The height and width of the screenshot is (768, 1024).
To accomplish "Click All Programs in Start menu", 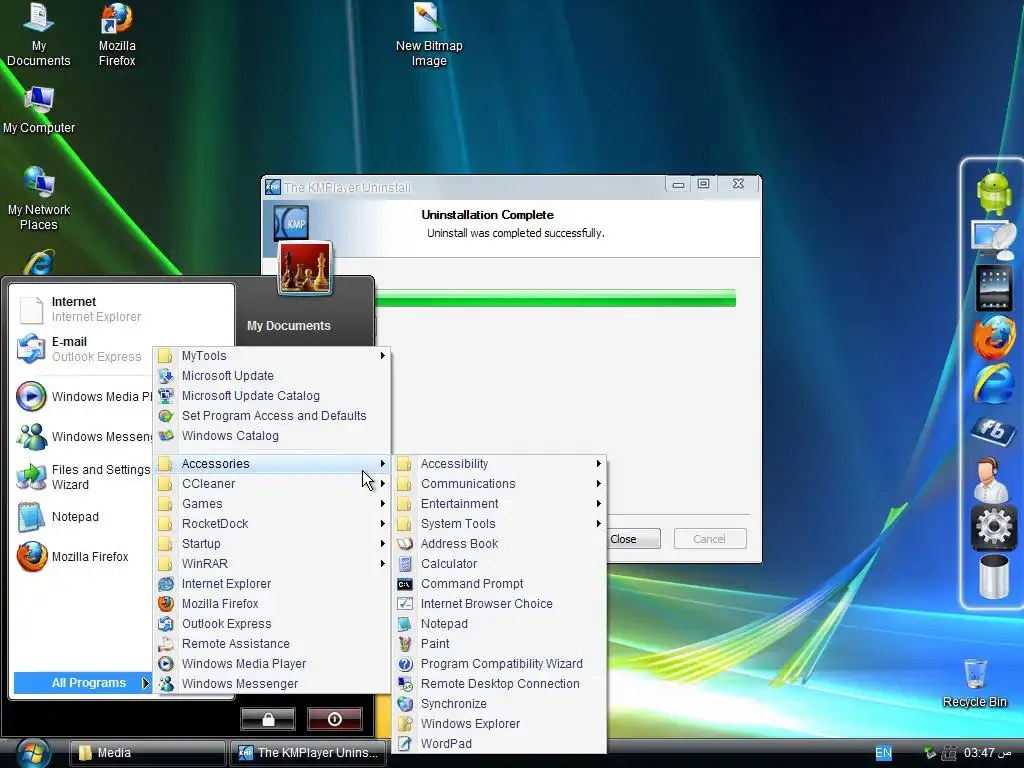I will [x=82, y=683].
